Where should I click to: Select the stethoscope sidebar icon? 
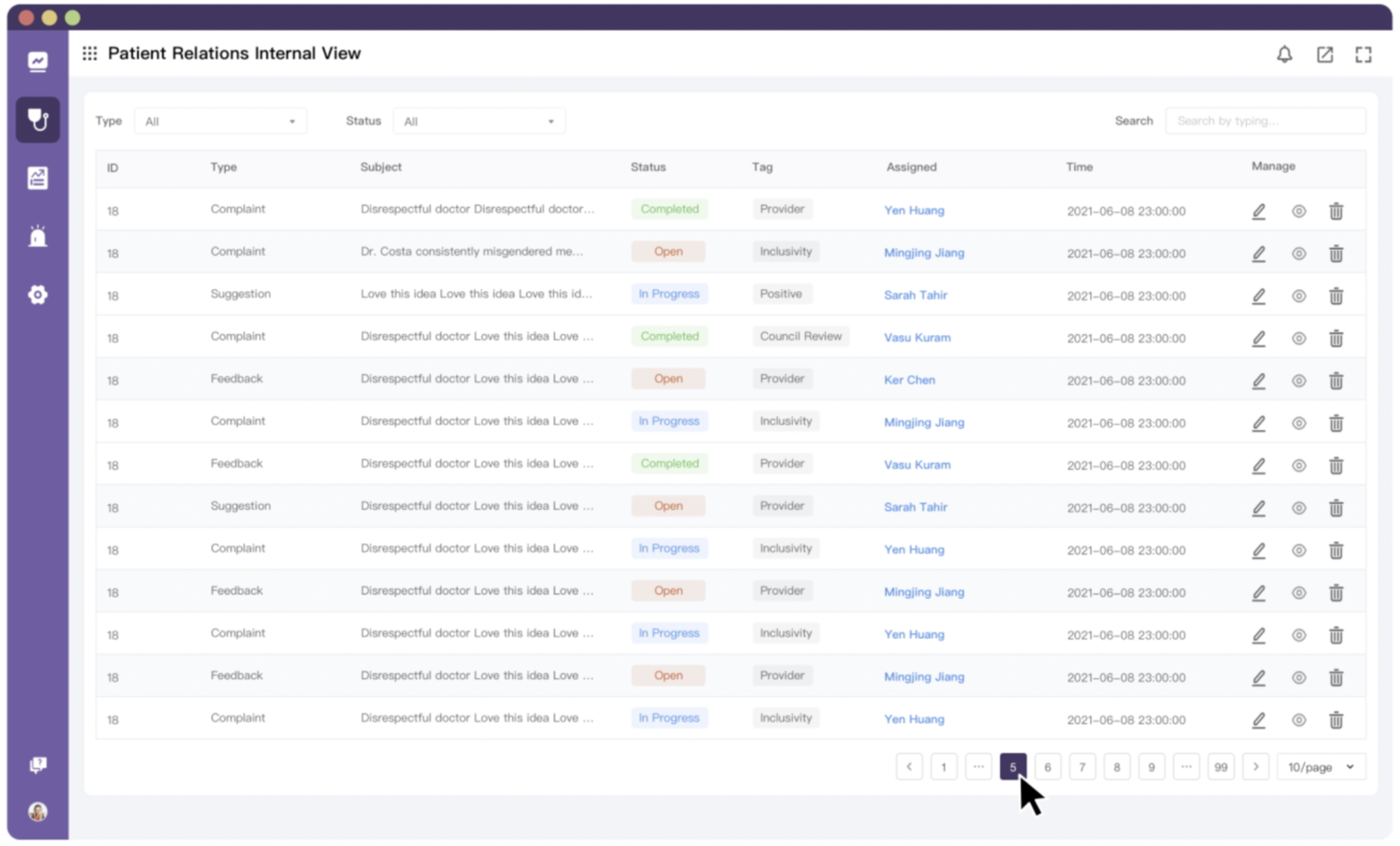pyautogui.click(x=38, y=120)
